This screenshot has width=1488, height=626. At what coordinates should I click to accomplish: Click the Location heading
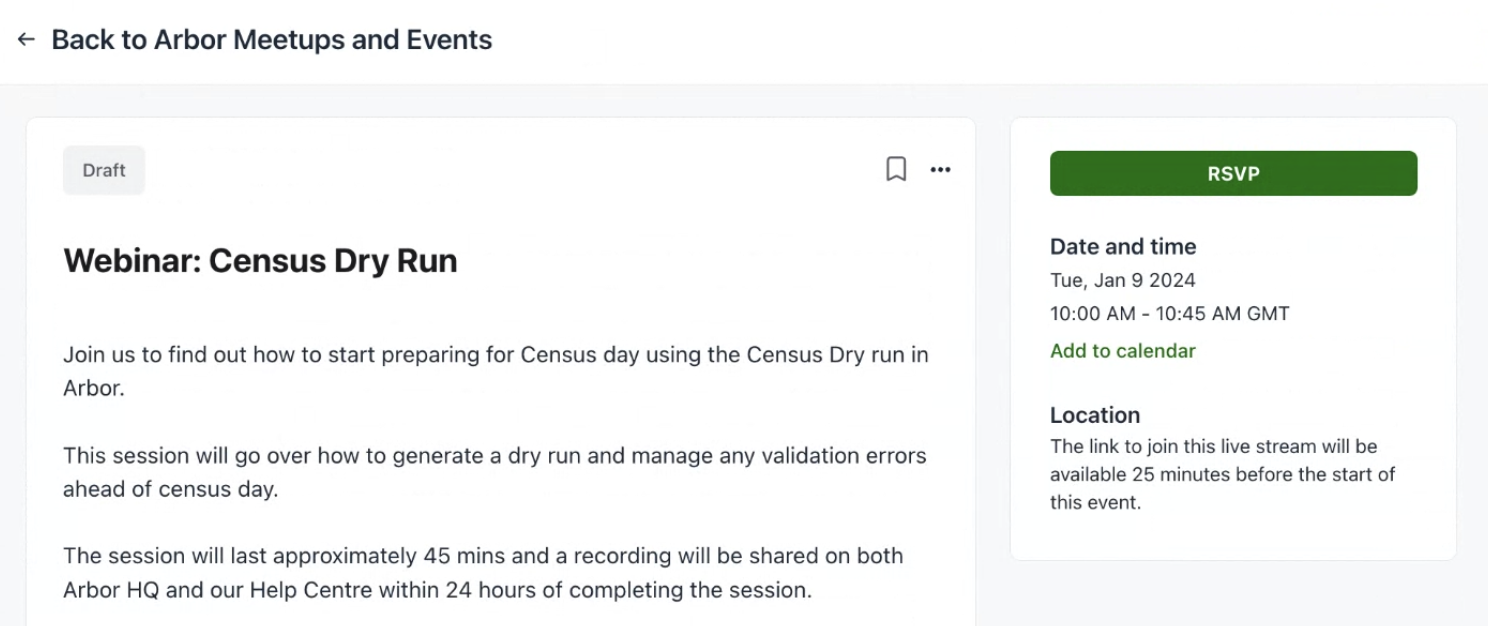(x=1094, y=415)
